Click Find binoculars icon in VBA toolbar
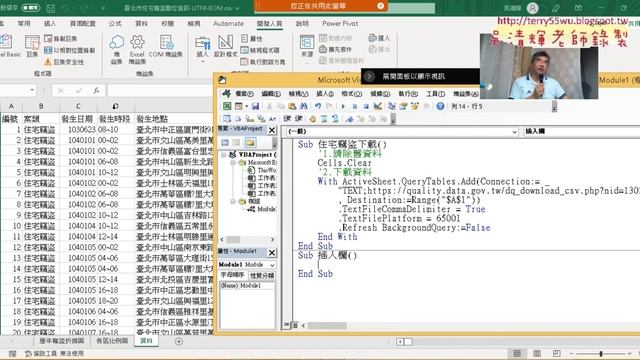Image resolution: width=640 pixels, height=360 pixels. 304,106
